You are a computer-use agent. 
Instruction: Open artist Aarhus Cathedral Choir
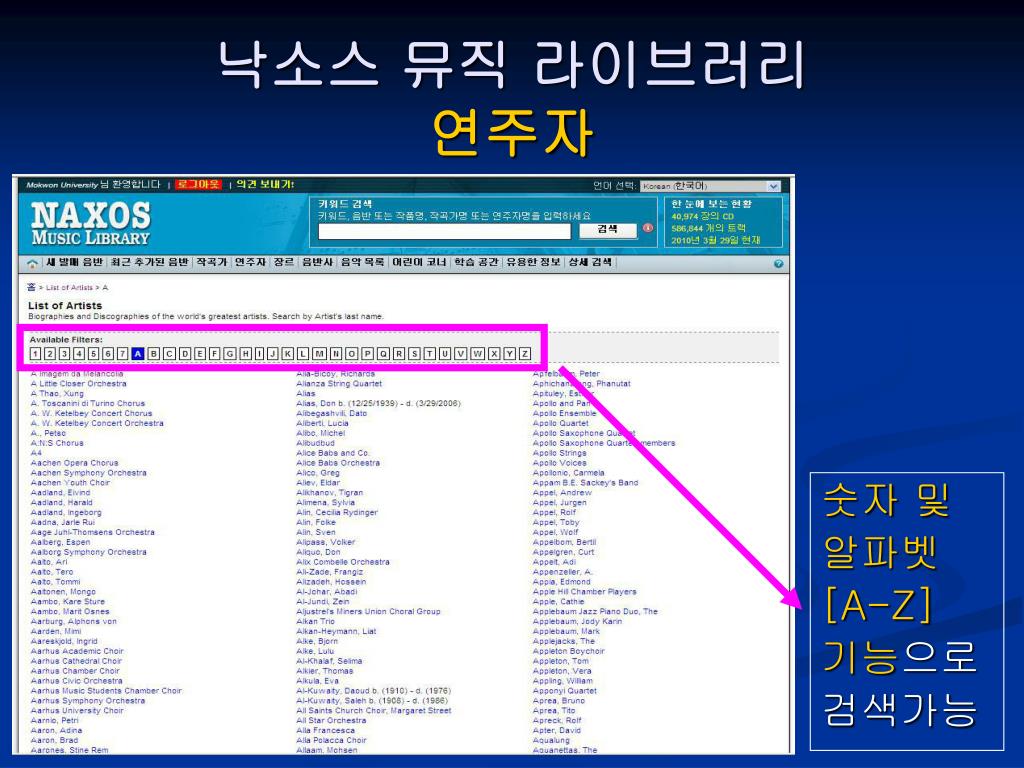(x=76, y=661)
